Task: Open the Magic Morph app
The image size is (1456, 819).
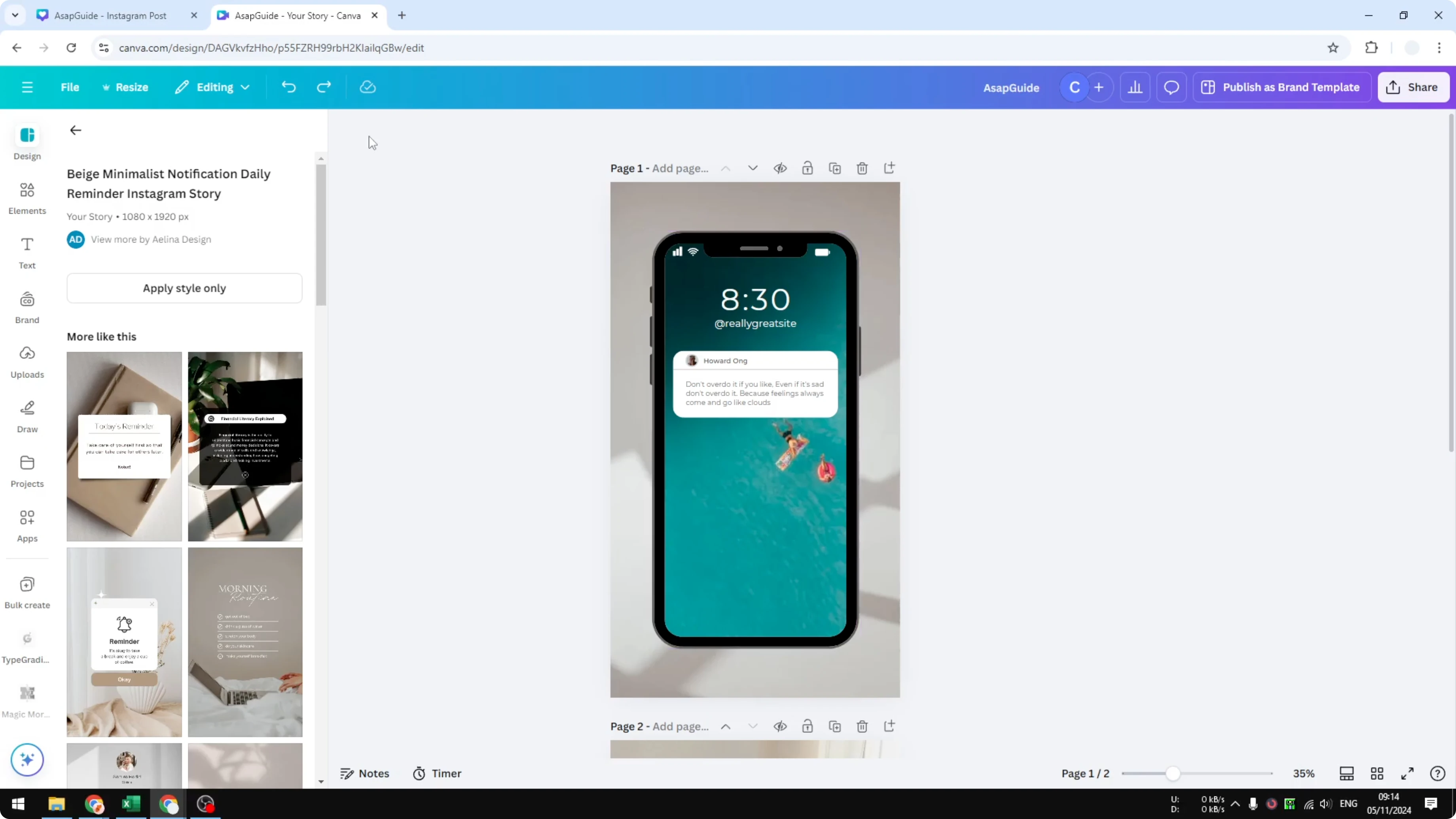Action: [27, 702]
